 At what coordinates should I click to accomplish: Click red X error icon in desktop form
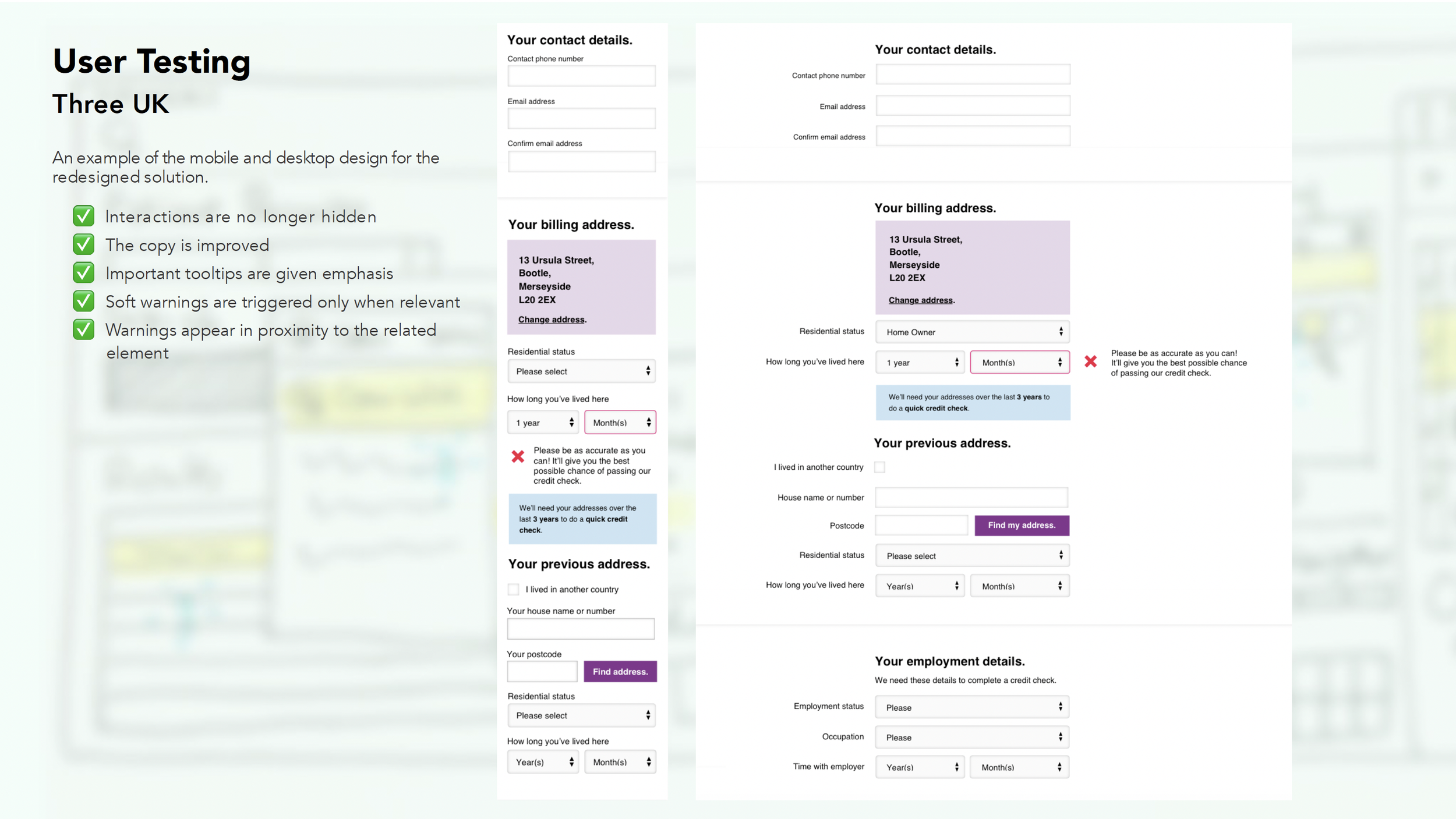1090,361
